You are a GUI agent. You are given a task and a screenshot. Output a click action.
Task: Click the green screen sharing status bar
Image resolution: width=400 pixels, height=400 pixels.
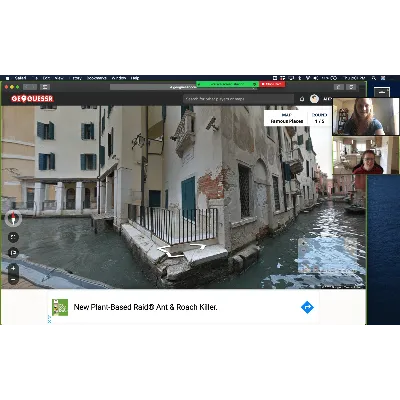[x=228, y=84]
